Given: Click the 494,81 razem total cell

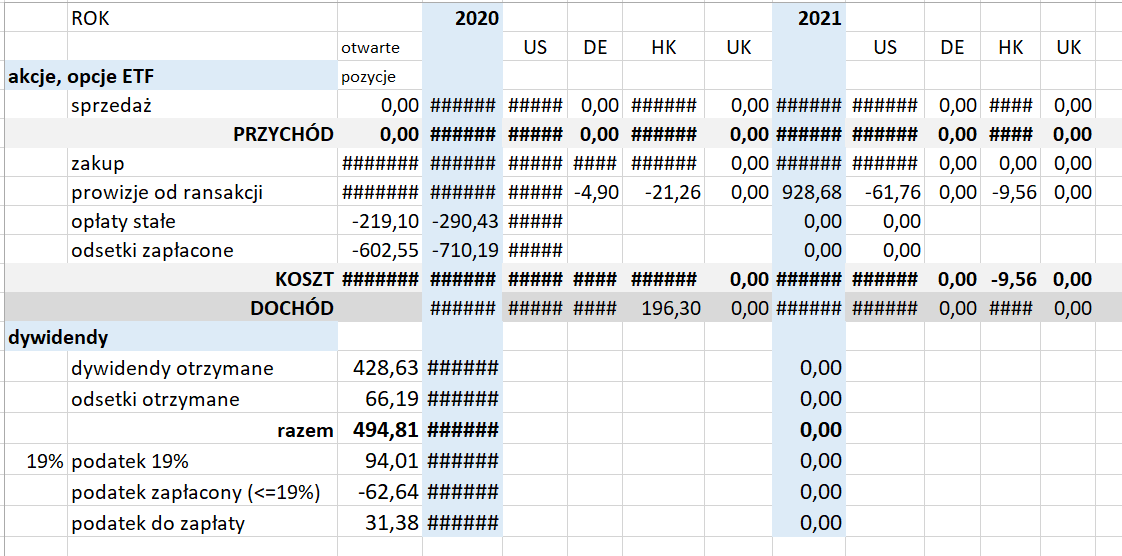Looking at the screenshot, I should 380,431.
